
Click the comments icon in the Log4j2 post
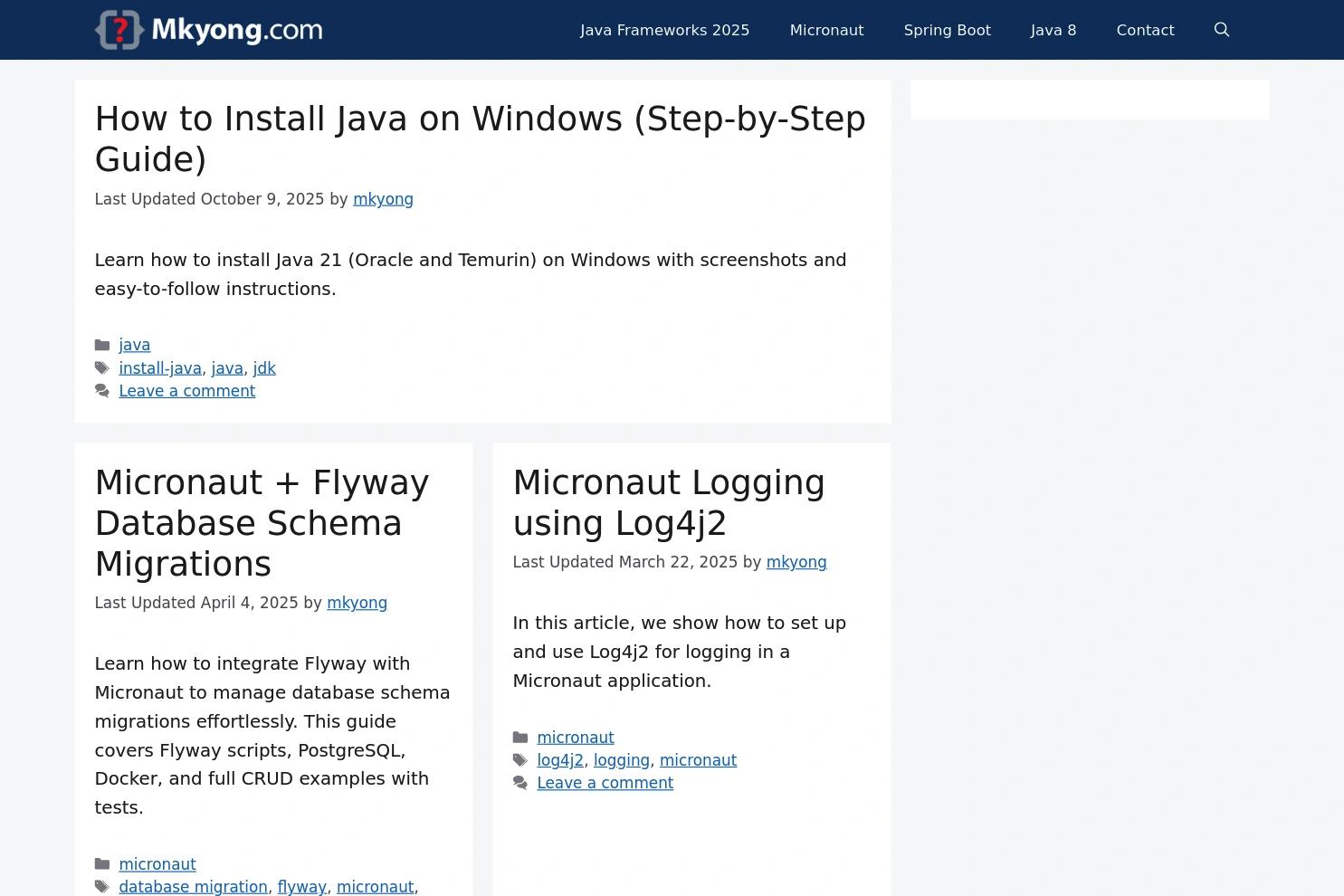pos(520,783)
